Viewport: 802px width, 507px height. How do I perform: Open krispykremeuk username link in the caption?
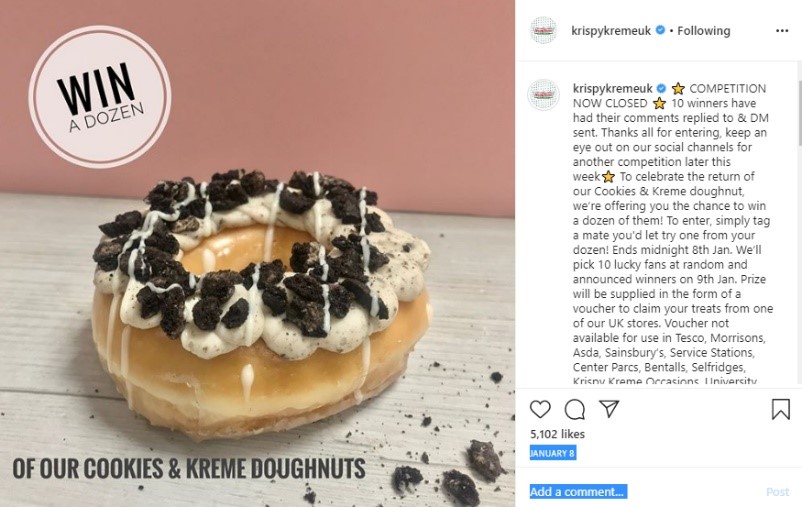coord(613,89)
